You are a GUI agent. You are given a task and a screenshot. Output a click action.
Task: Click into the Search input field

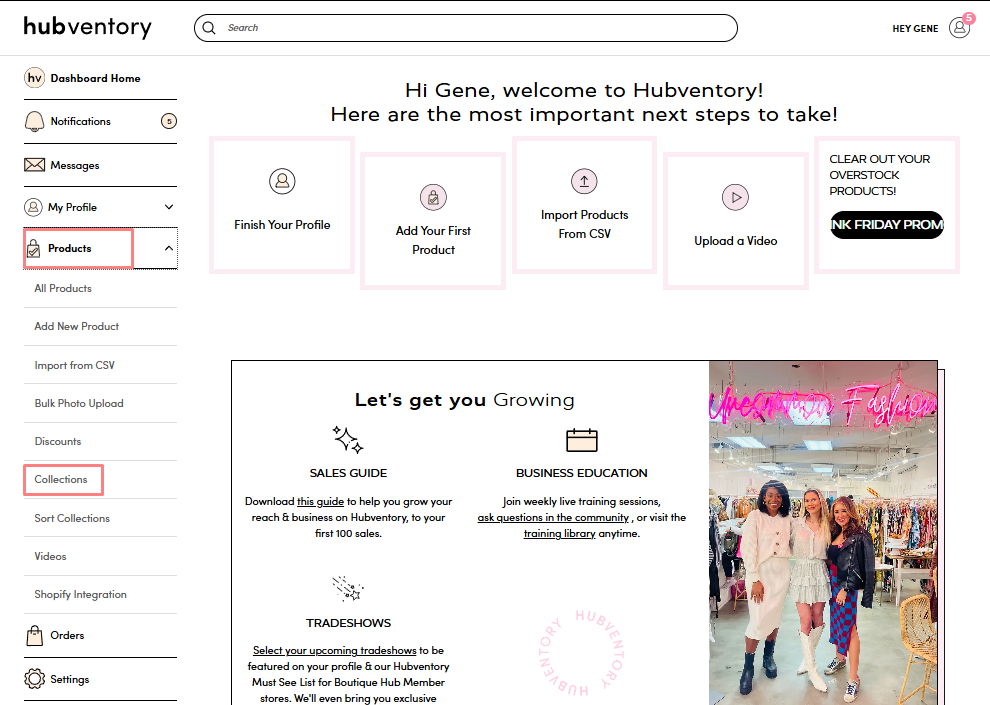(x=466, y=28)
